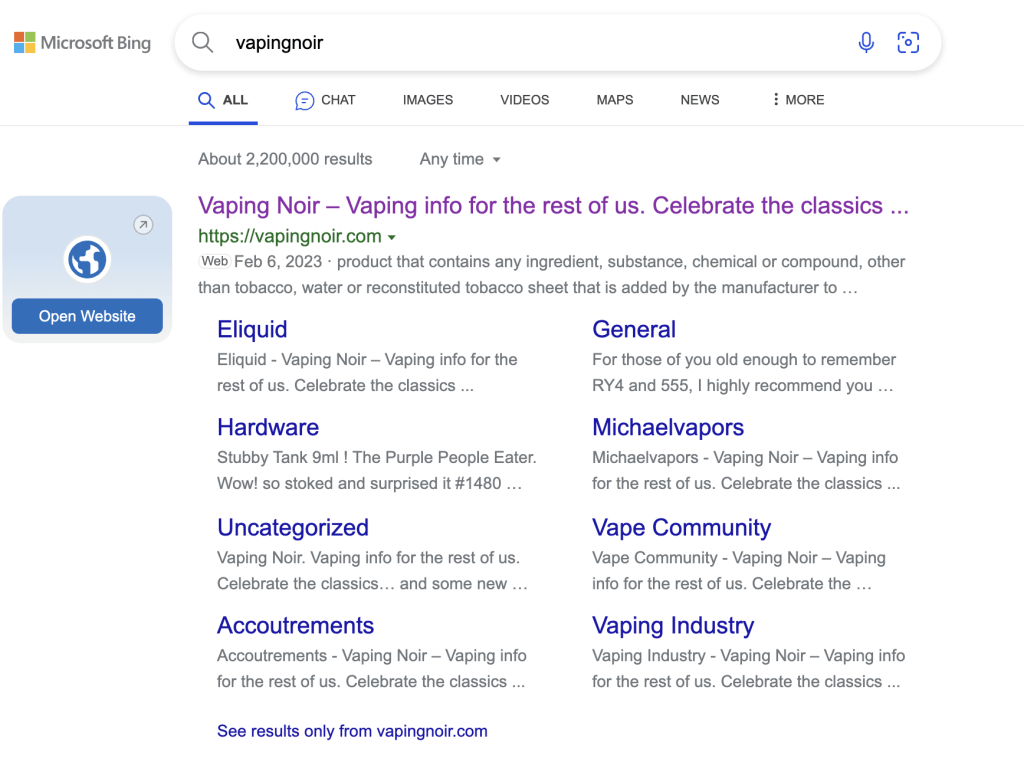Click the globe icon in website card
The height and width of the screenshot is (775, 1024).
click(87, 260)
